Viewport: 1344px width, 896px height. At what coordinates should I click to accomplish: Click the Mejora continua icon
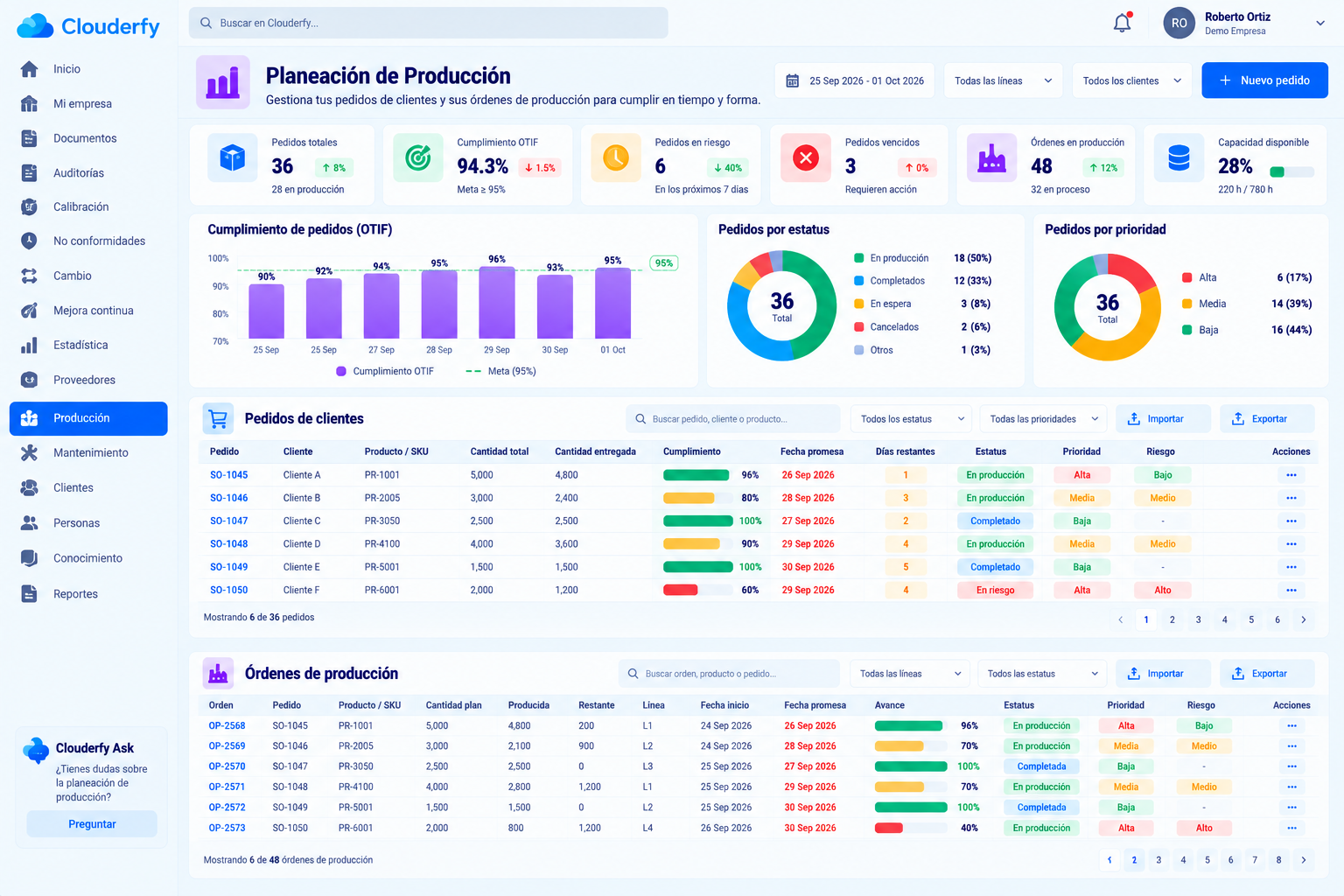click(29, 311)
